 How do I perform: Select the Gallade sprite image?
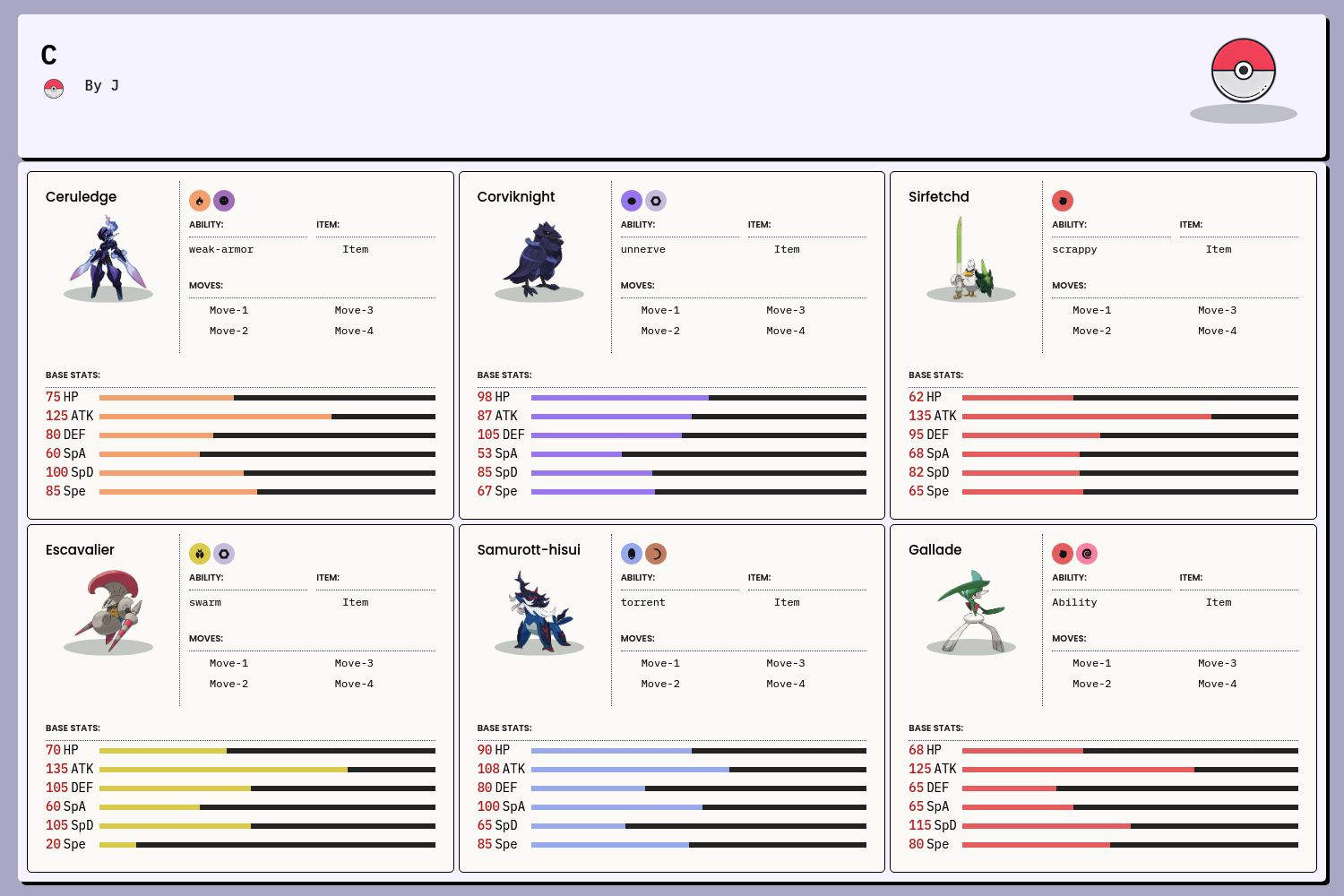[x=971, y=611]
